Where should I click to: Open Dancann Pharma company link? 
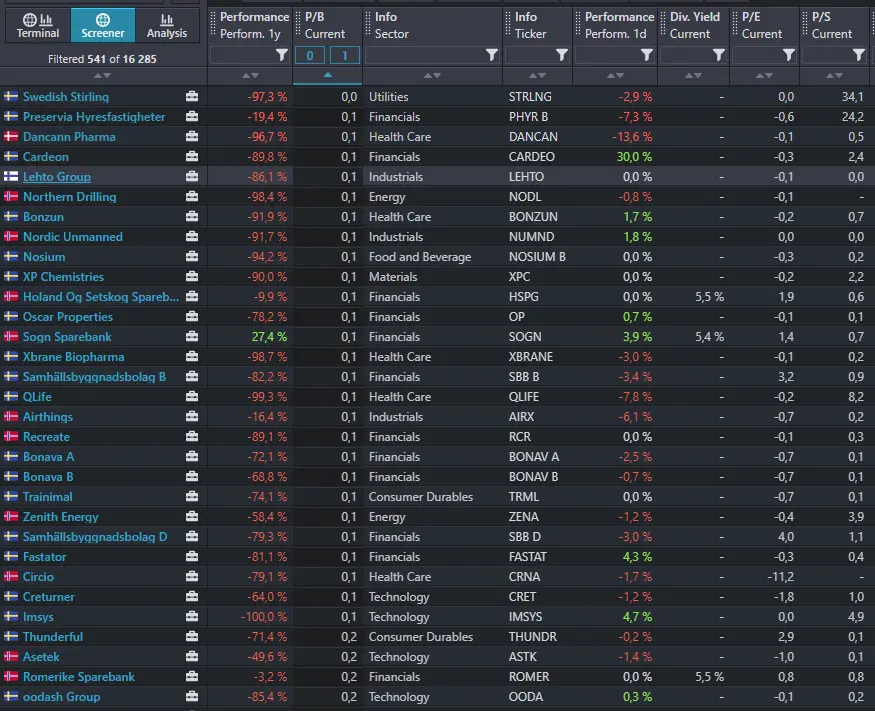pos(69,137)
